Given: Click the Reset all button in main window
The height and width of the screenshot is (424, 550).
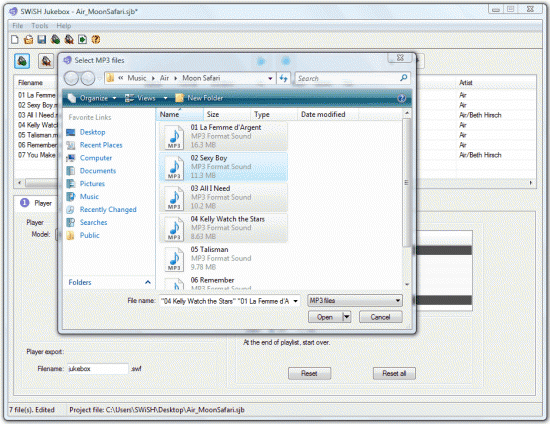Looking at the screenshot, I should [394, 373].
